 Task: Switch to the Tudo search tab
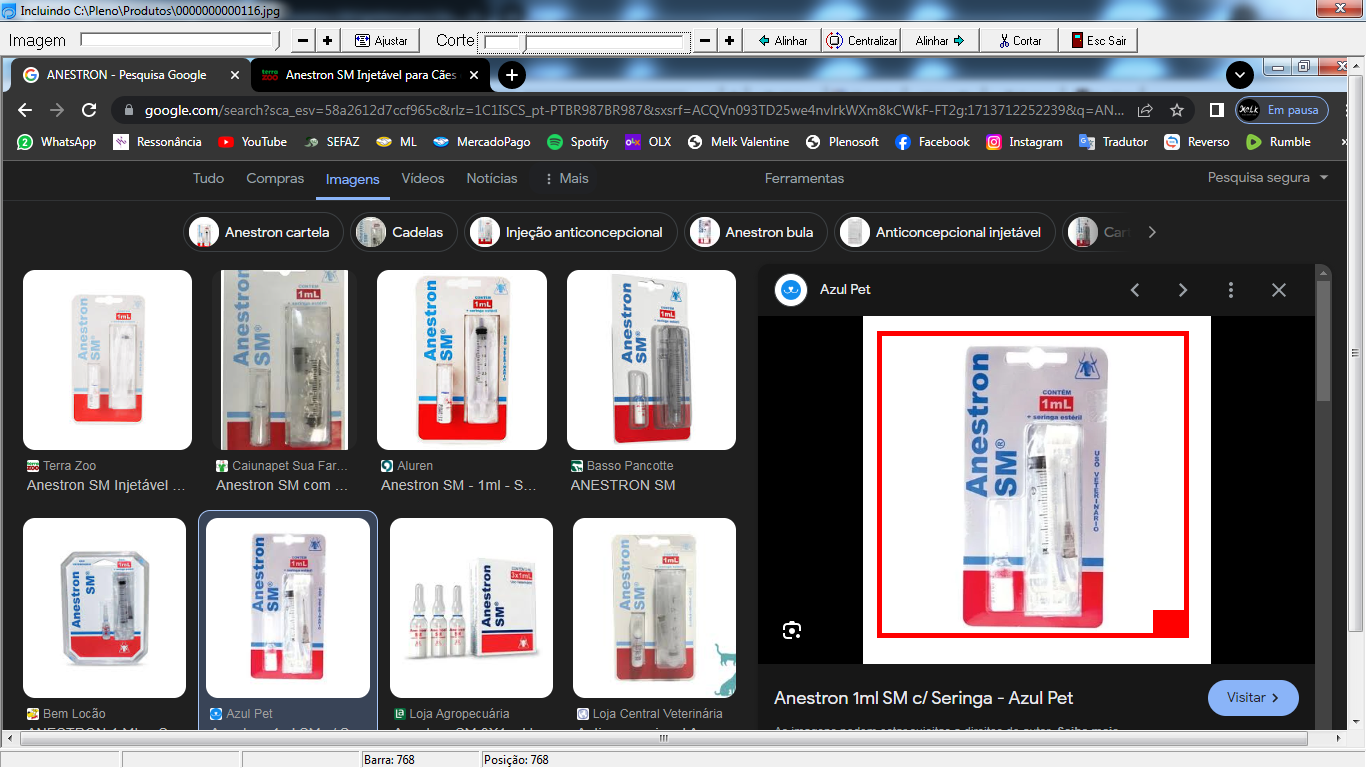pyautogui.click(x=208, y=178)
